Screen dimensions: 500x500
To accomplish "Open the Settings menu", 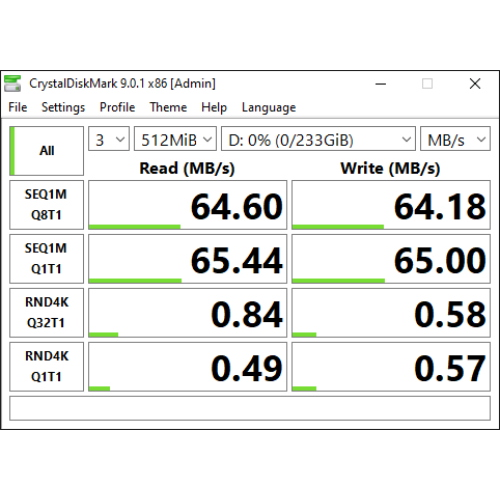I will [63, 107].
